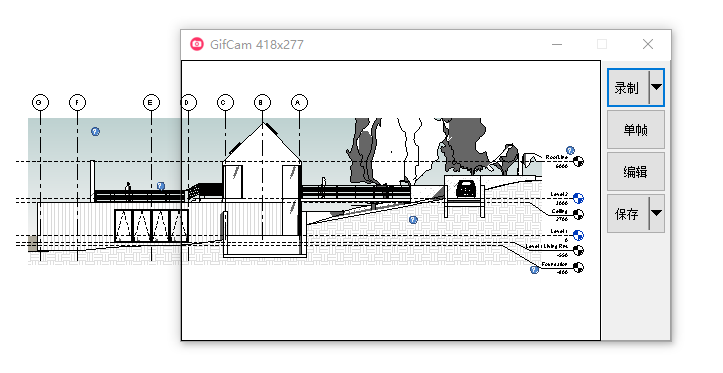Minimize the GifCam window

(557, 44)
